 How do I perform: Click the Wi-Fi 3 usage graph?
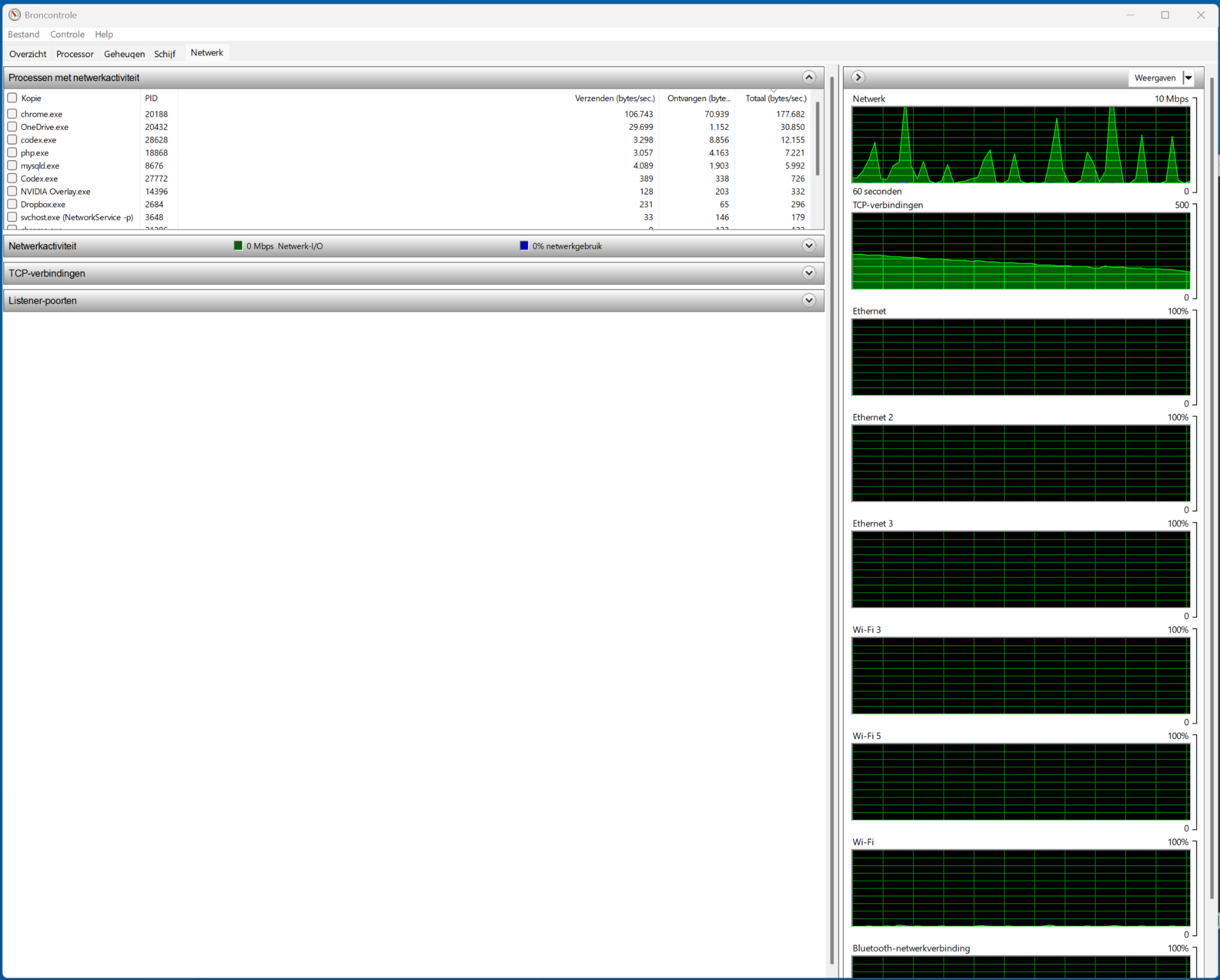pyautogui.click(x=1021, y=676)
